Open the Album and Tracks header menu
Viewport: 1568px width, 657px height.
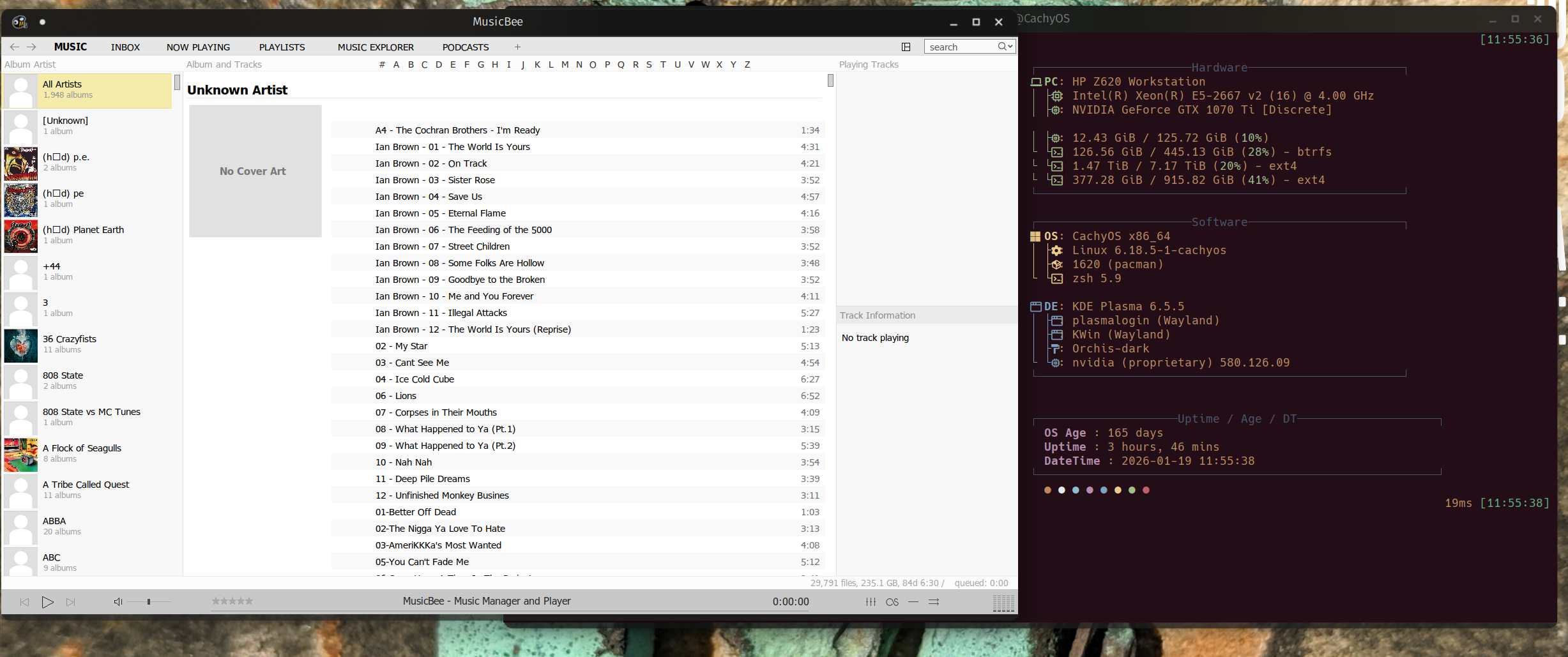[224, 64]
